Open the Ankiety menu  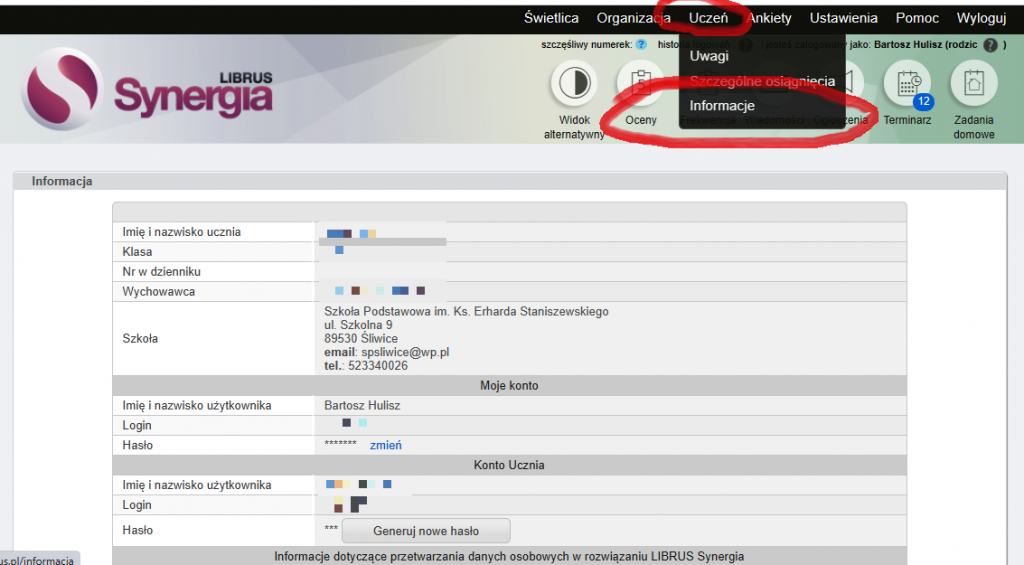(x=769, y=18)
